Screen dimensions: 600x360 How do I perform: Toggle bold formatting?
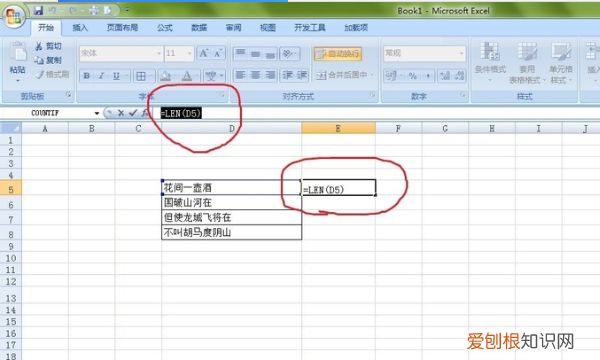[86, 76]
